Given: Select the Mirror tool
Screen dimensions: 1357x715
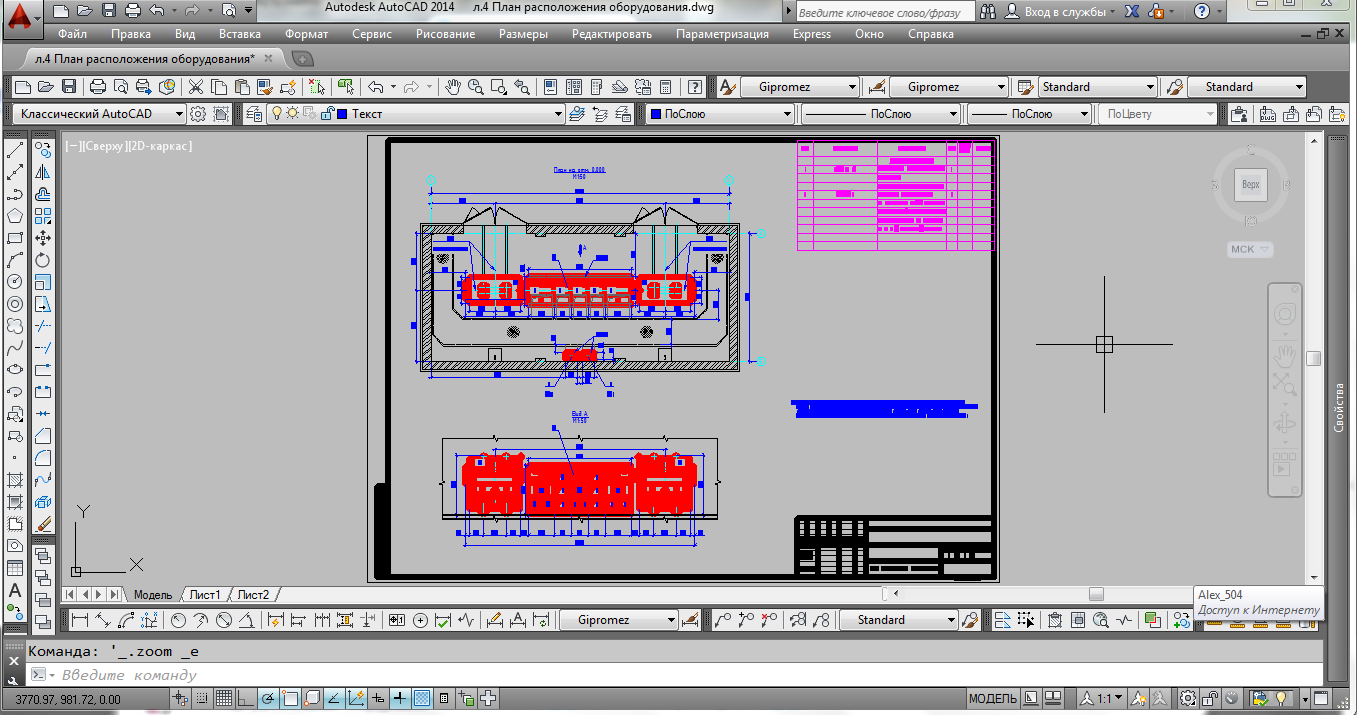Looking at the screenshot, I should coord(43,173).
